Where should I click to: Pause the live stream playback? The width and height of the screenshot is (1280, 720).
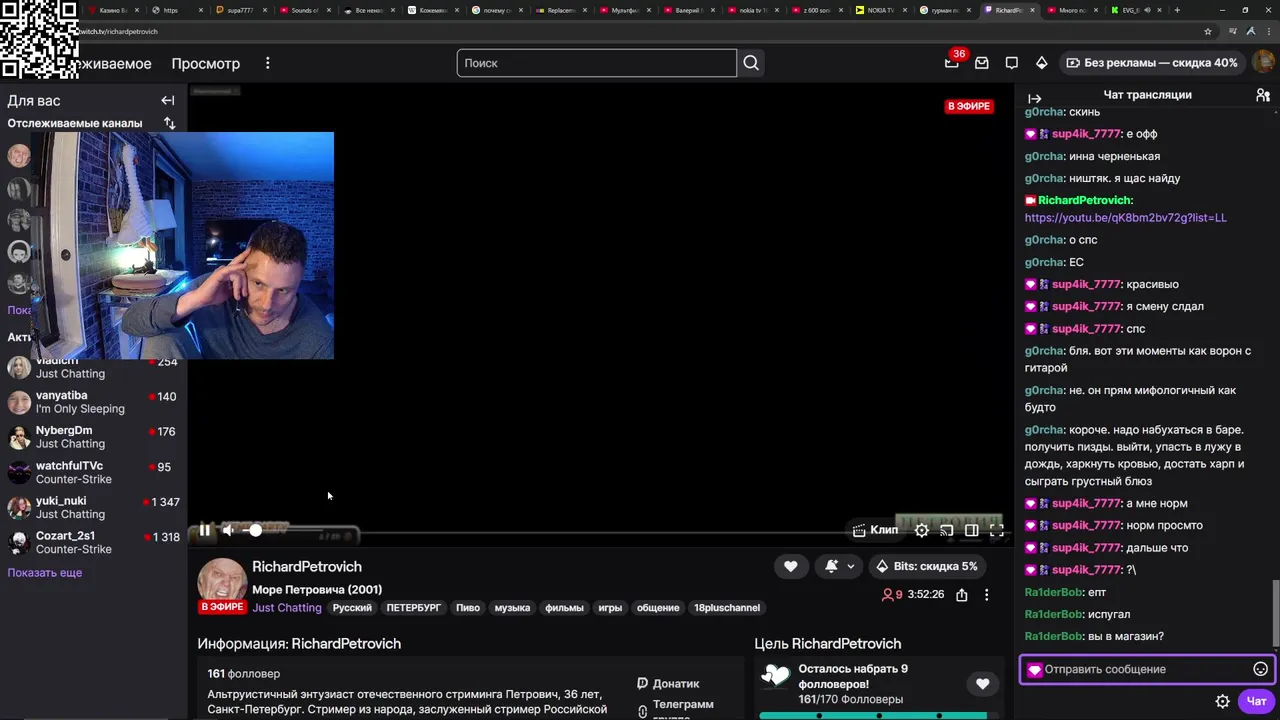[x=204, y=530]
